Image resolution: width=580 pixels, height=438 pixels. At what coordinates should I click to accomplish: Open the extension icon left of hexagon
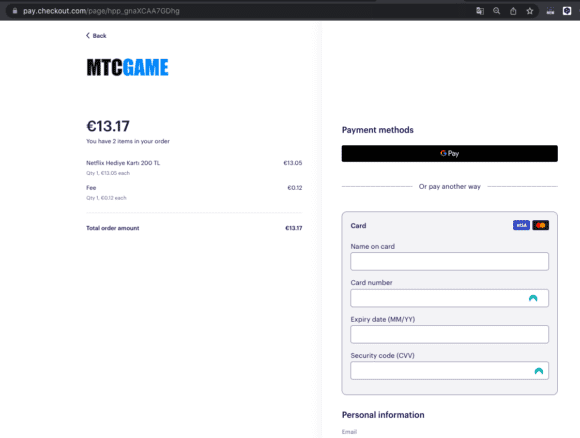550,11
